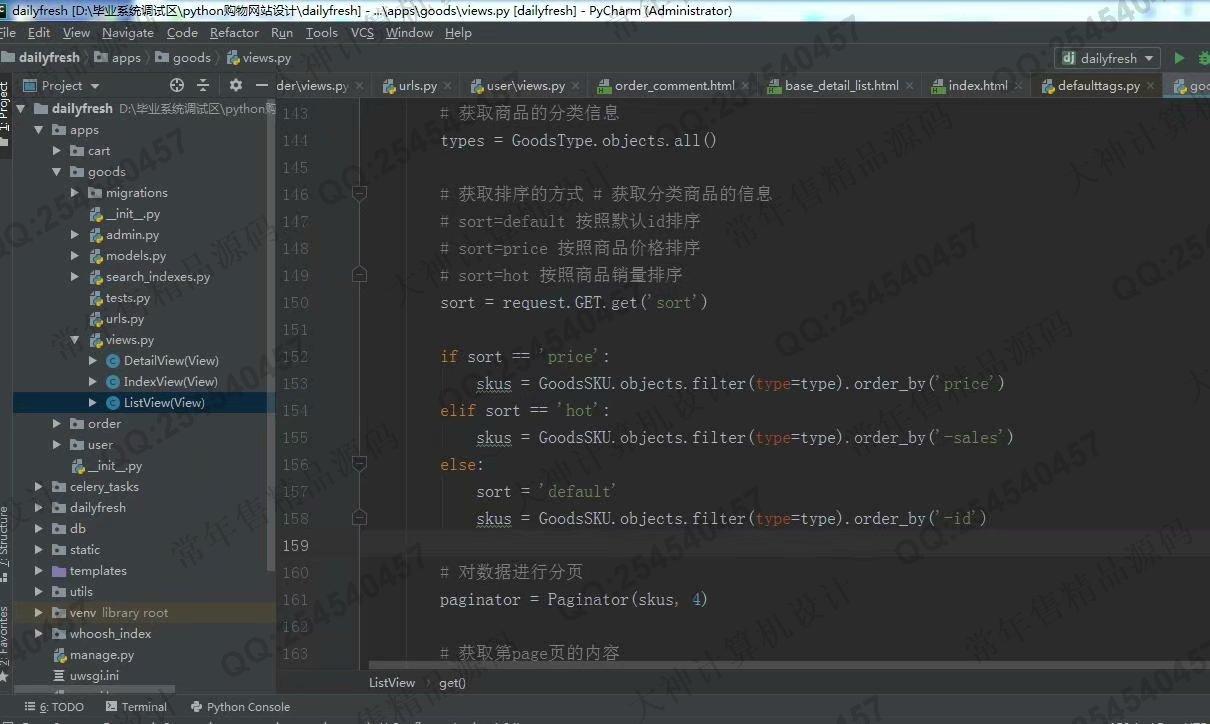Close the defaulttags.py tab
The height and width of the screenshot is (724, 1210).
pyautogui.click(x=1150, y=86)
